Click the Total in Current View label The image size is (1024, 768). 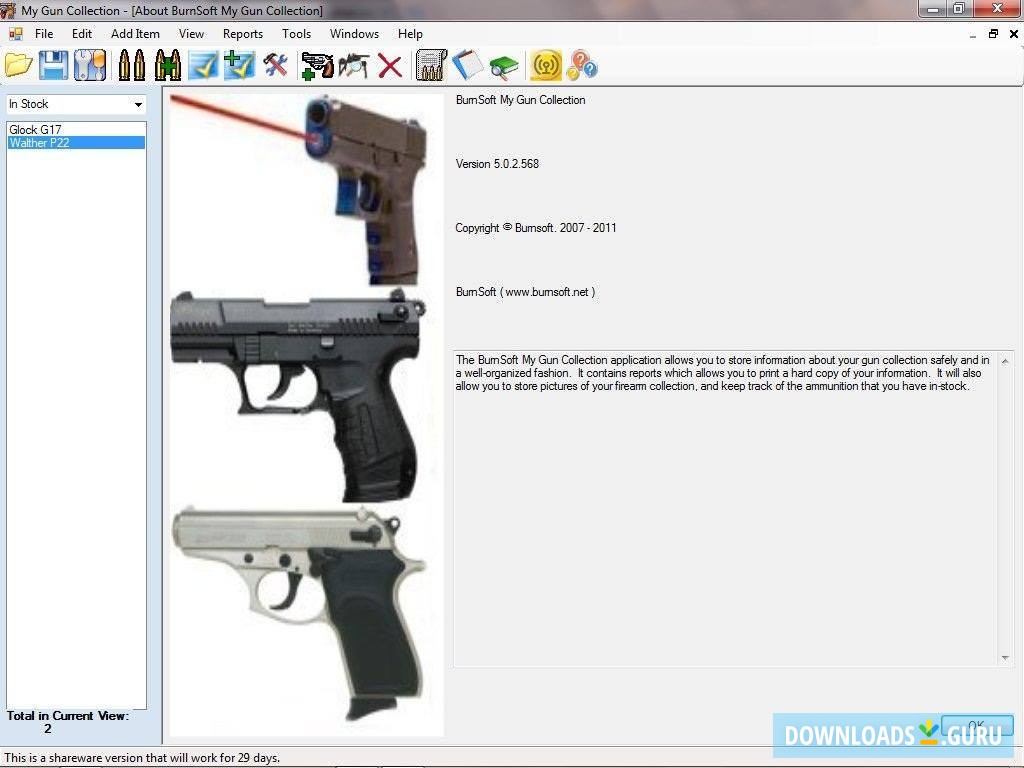(x=67, y=716)
